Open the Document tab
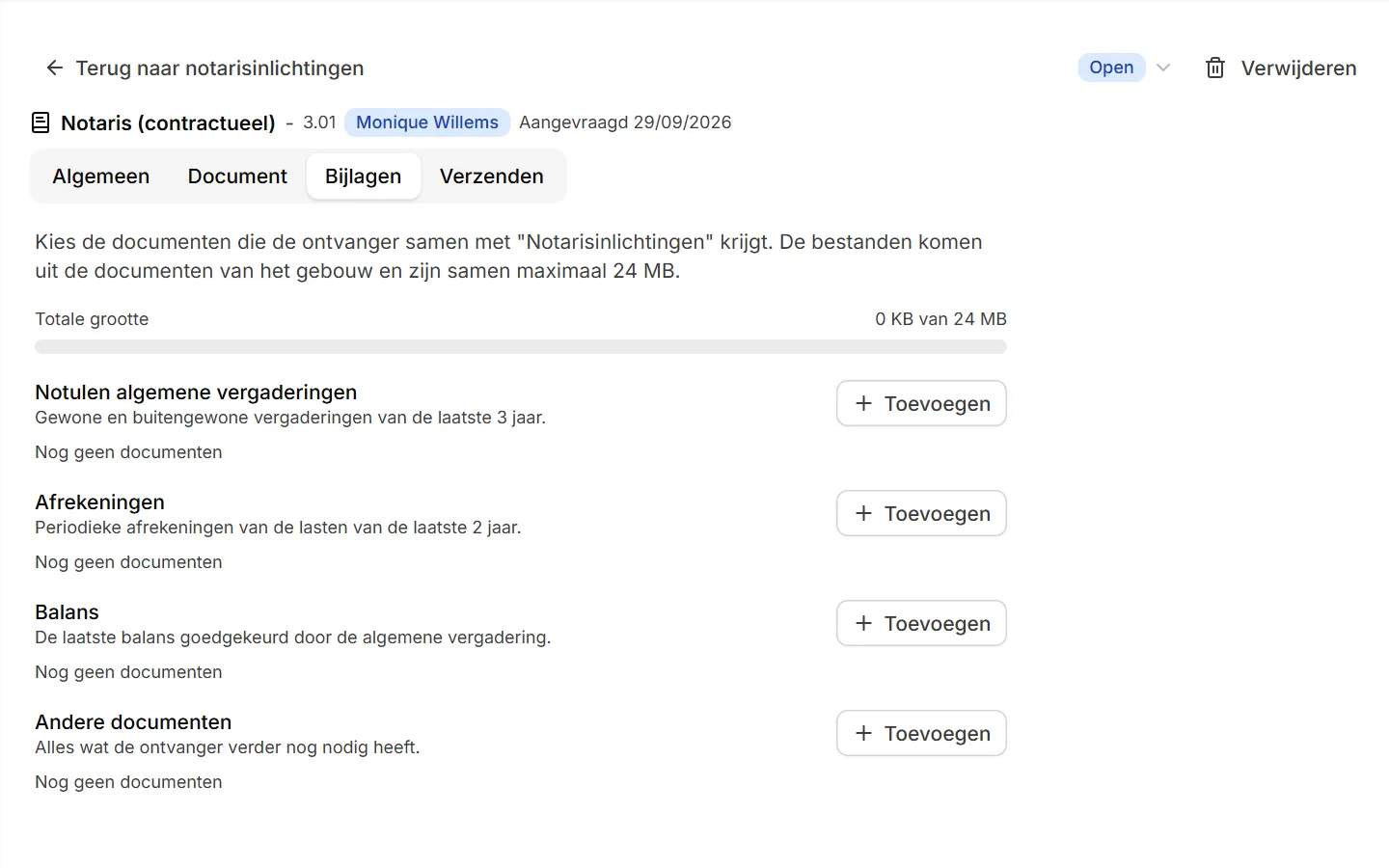Image resolution: width=1389 pixels, height=868 pixels. [x=237, y=176]
